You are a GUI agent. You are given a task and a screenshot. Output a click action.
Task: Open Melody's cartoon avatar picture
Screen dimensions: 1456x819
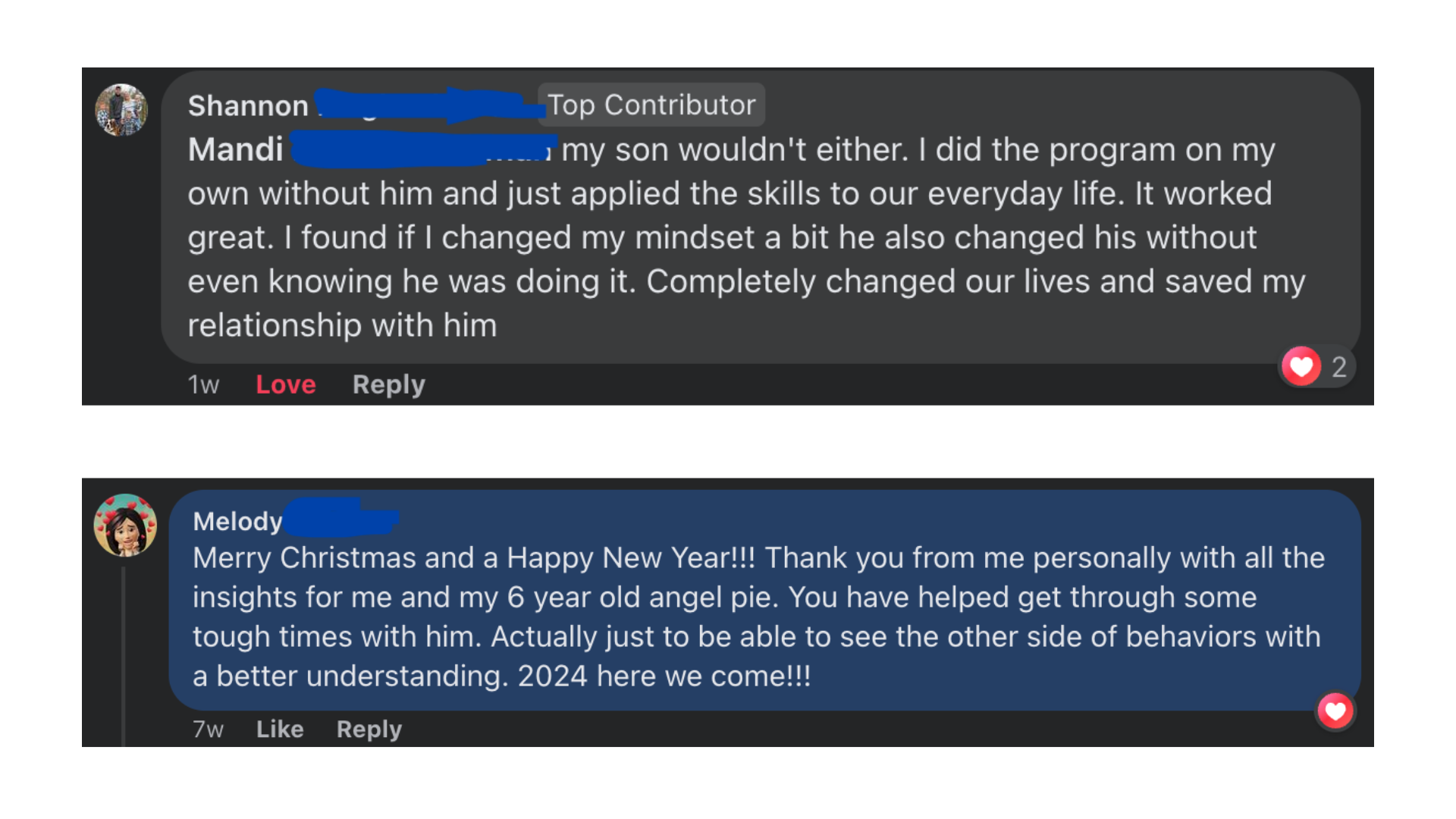[125, 526]
